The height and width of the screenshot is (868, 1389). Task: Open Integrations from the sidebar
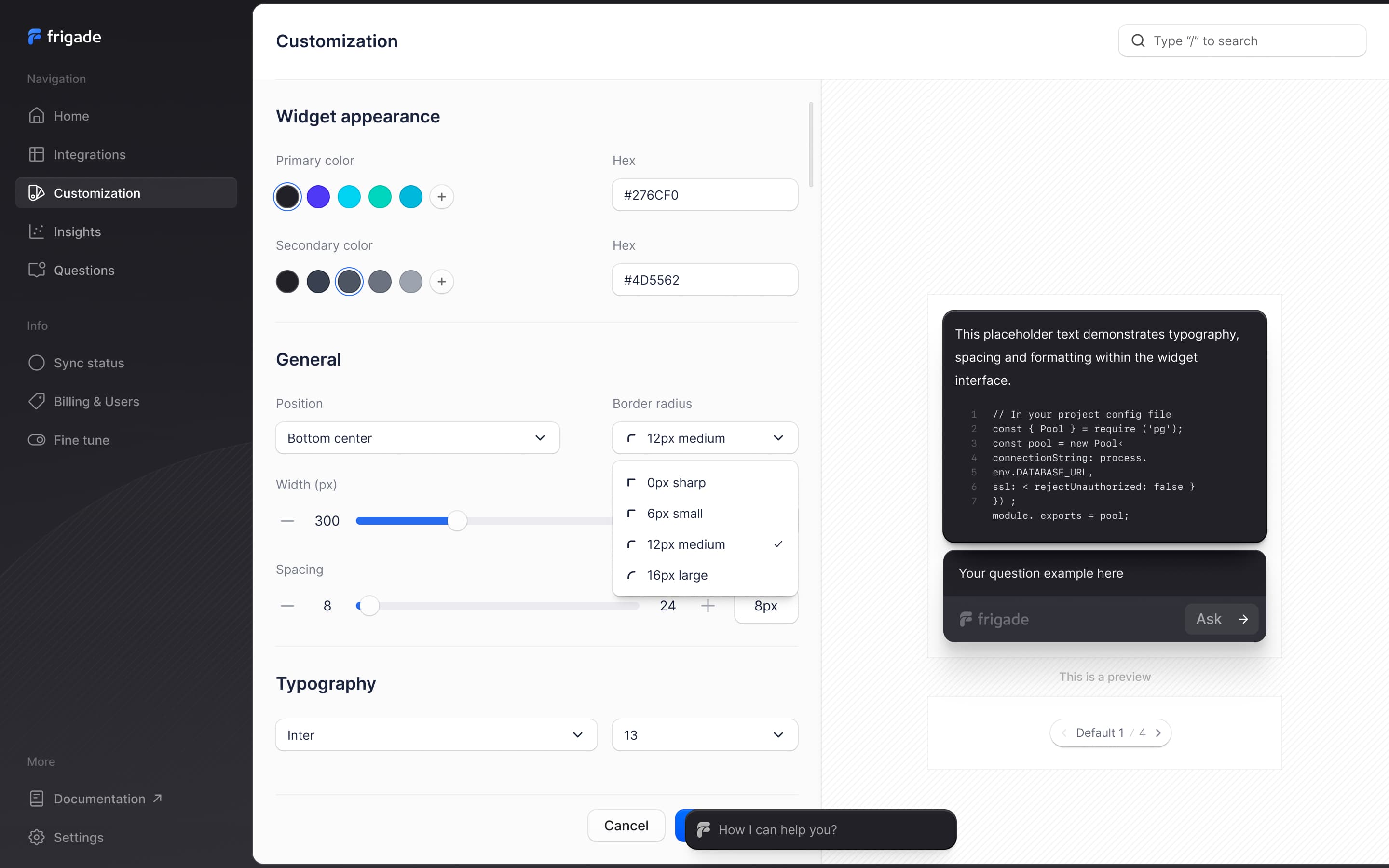pos(90,154)
